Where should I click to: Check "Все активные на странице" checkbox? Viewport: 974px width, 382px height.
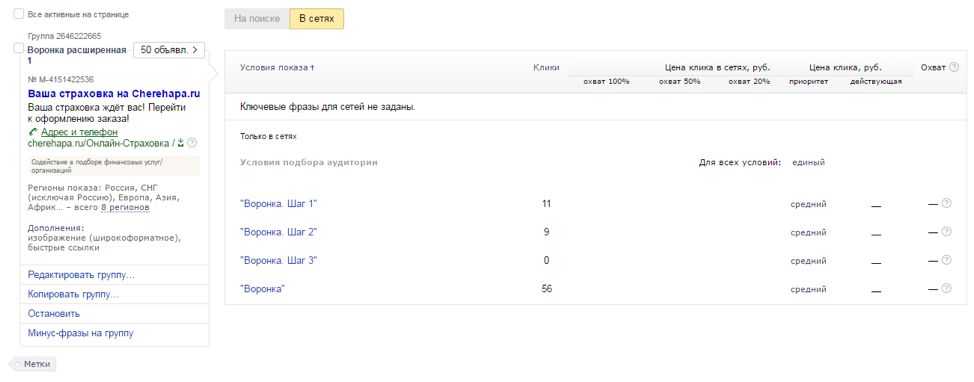click(x=19, y=14)
